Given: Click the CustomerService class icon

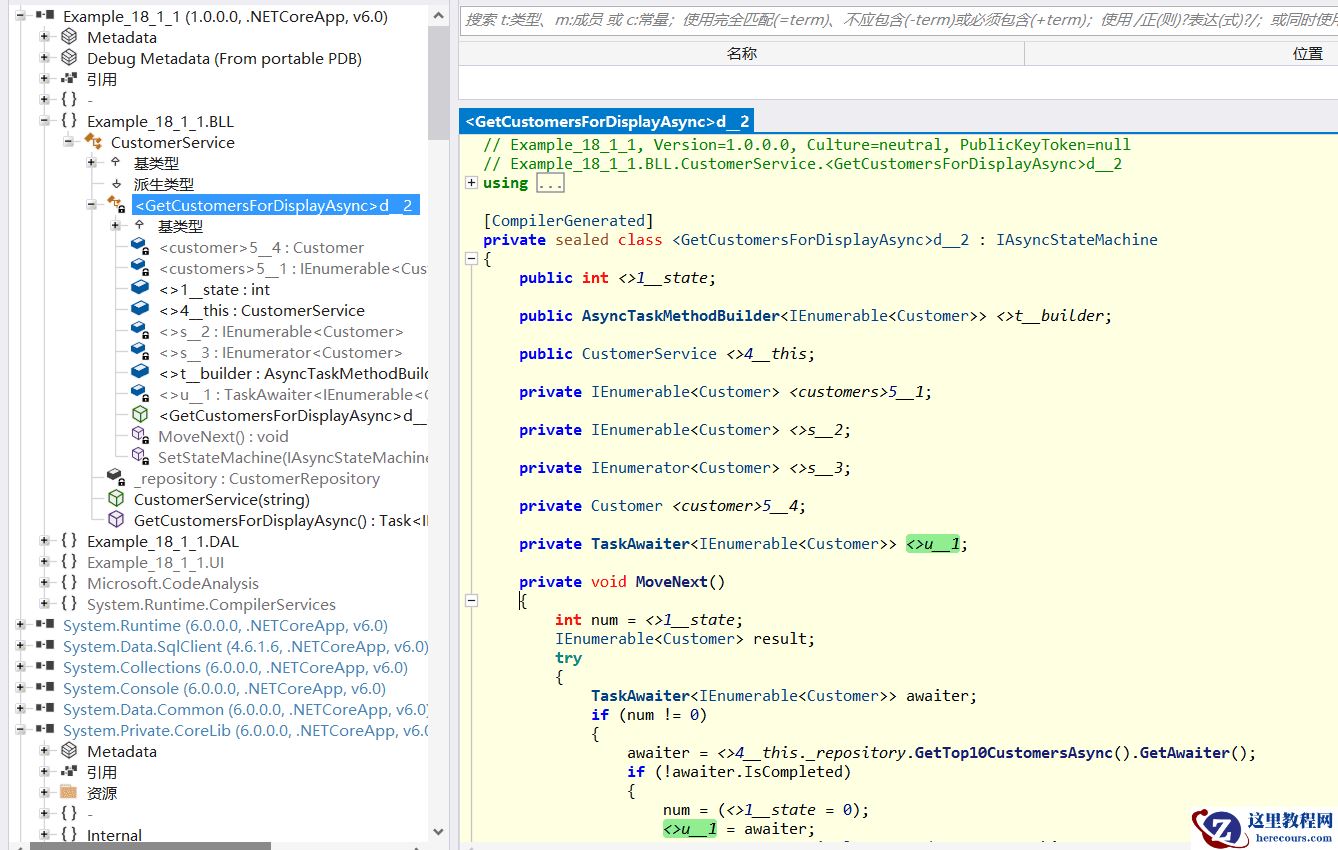Looking at the screenshot, I should [x=93, y=142].
